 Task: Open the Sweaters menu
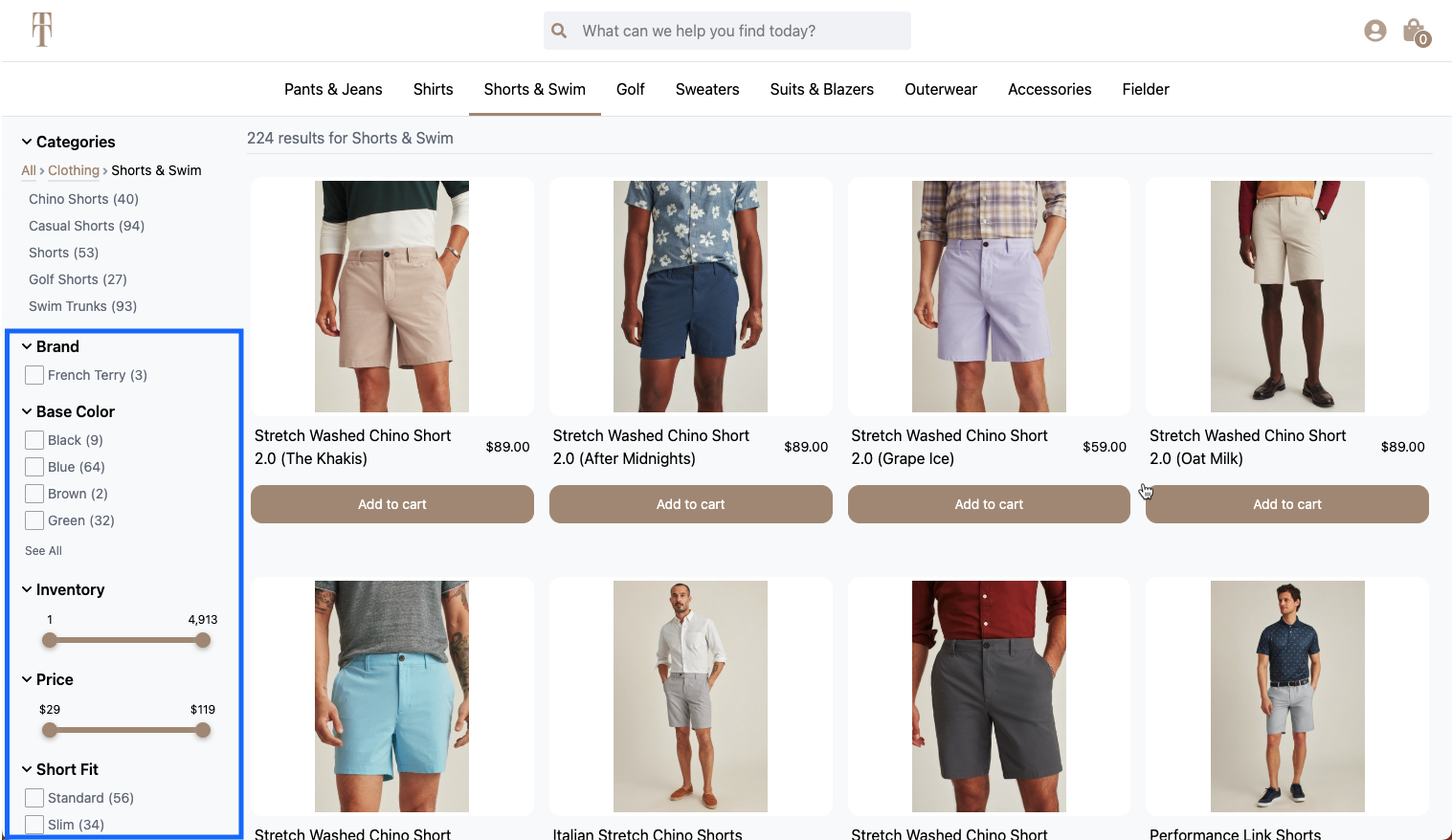click(x=707, y=89)
